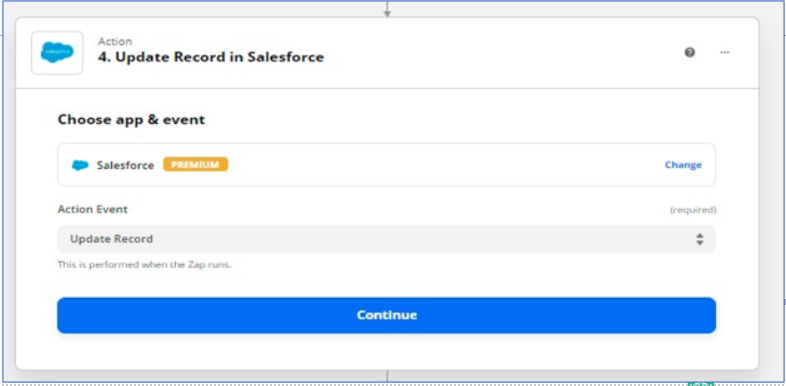Click the up-down arrows on Action Event field
Image resolution: width=786 pixels, height=386 pixels.
tap(699, 239)
